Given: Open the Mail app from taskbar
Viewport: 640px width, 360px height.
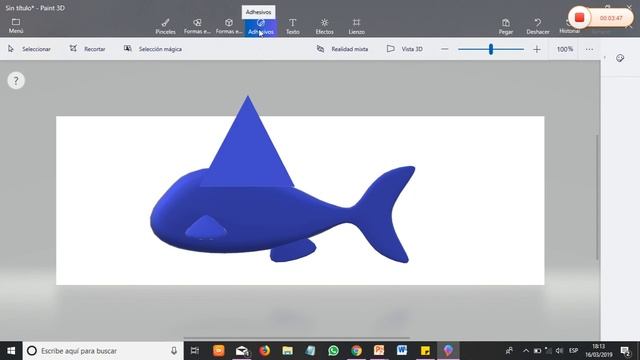Looking at the screenshot, I should 242,351.
